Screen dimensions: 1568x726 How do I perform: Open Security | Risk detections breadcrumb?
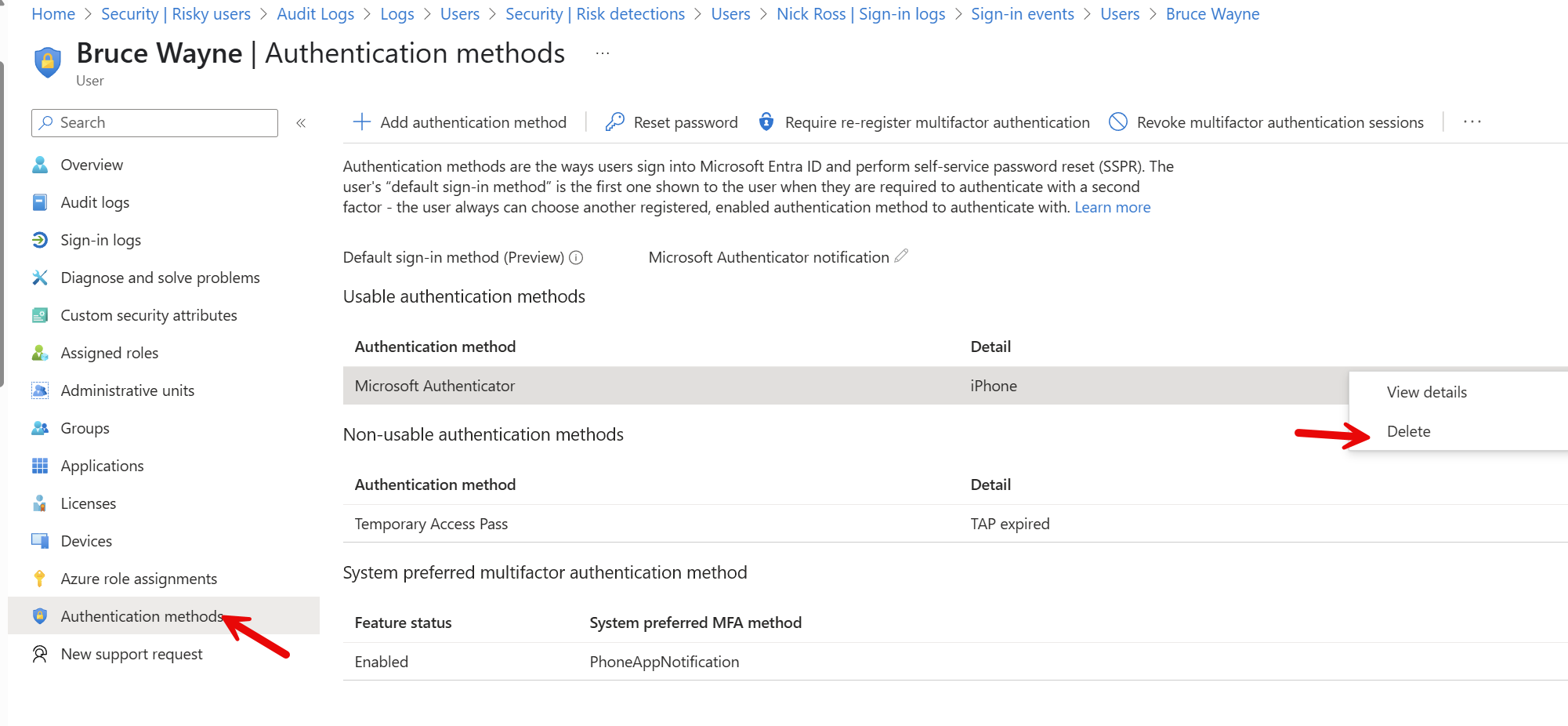[x=595, y=14]
